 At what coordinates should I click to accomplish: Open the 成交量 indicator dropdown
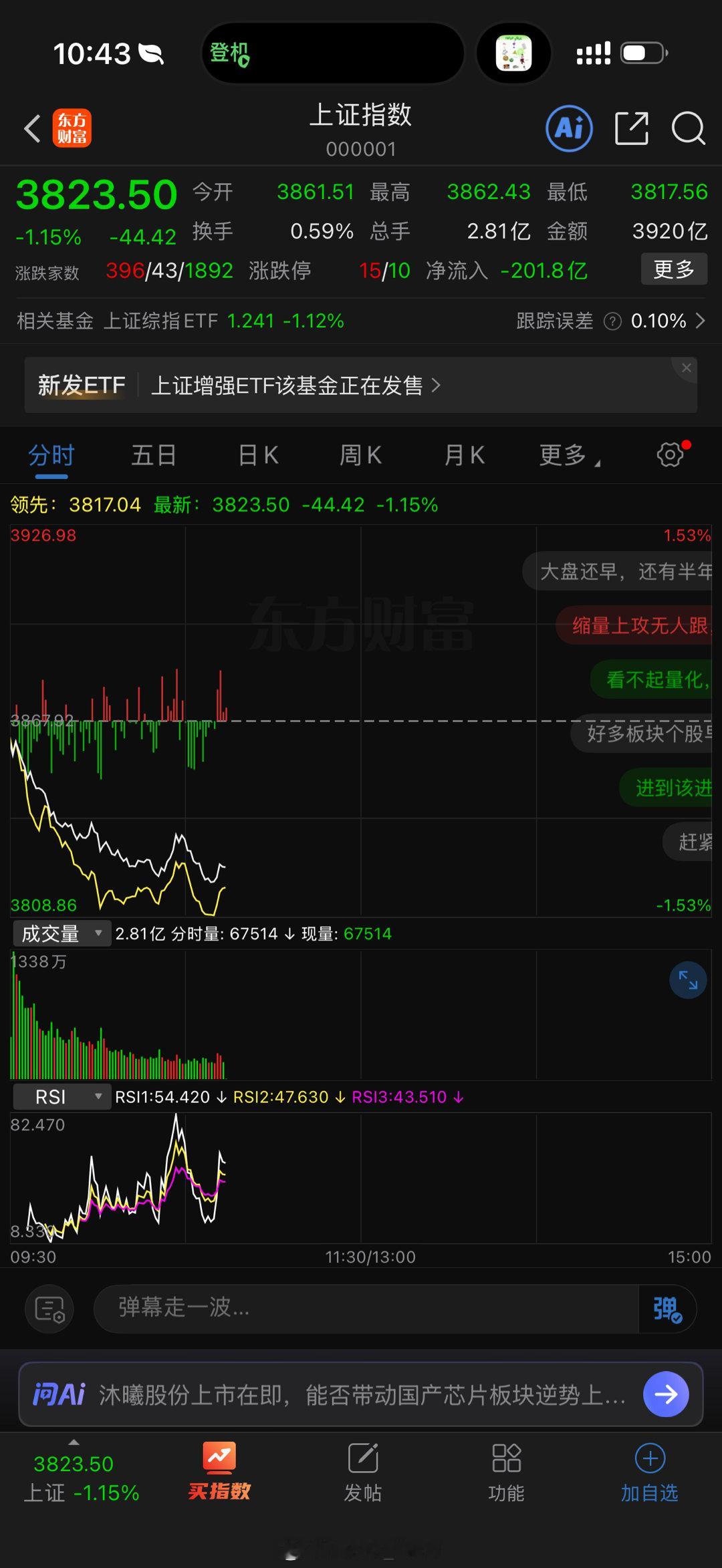click(62, 933)
